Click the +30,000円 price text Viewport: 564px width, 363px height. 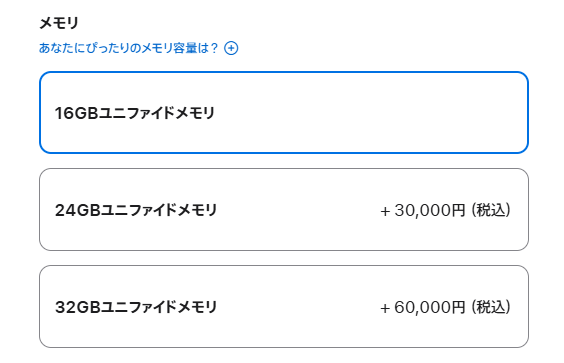(x=423, y=210)
